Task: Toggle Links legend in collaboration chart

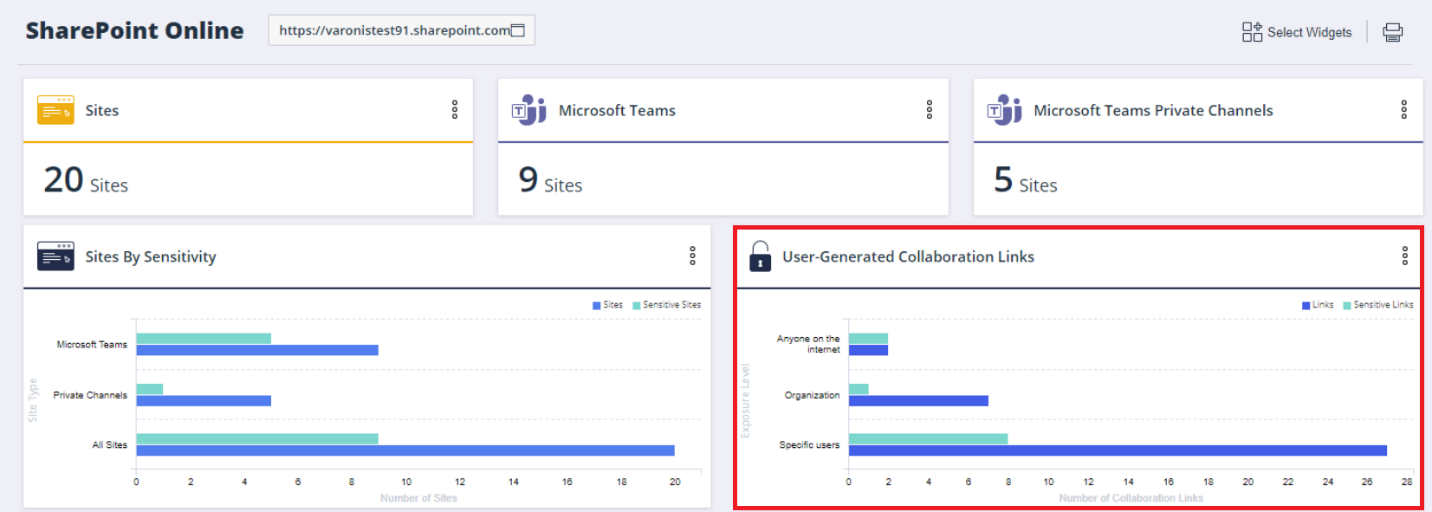Action: pyautogui.click(x=1318, y=305)
